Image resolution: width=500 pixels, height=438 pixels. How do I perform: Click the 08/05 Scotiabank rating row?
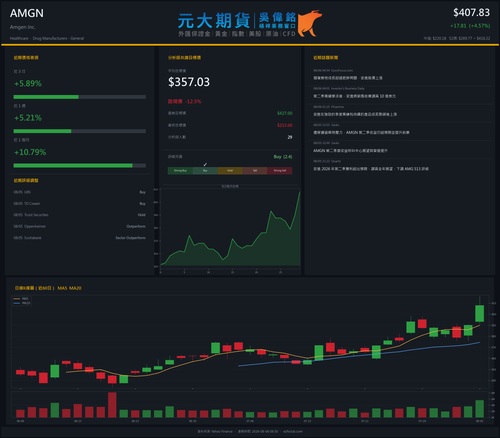[80, 238]
